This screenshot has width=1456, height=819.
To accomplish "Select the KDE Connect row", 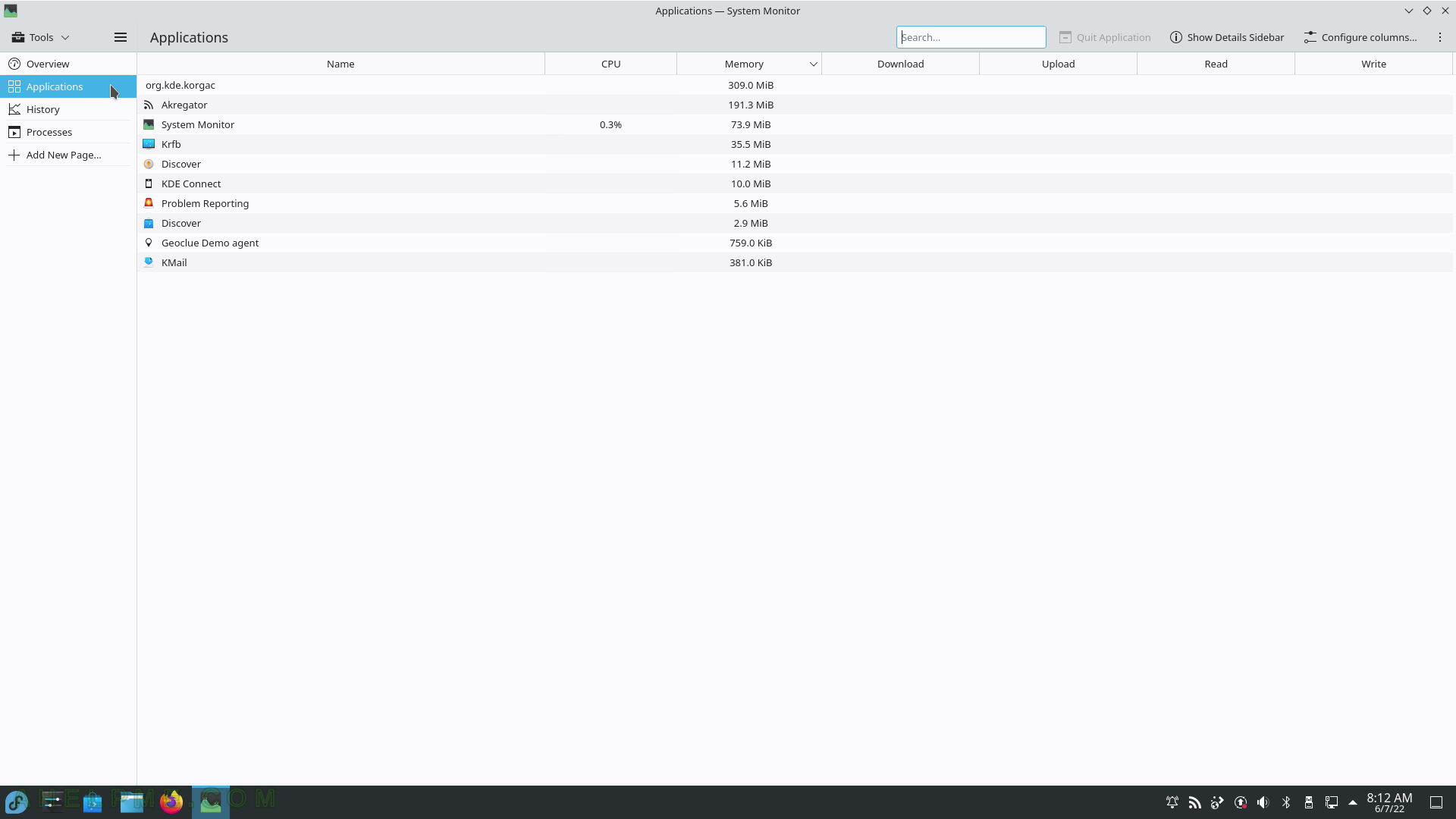I will pyautogui.click(x=795, y=184).
